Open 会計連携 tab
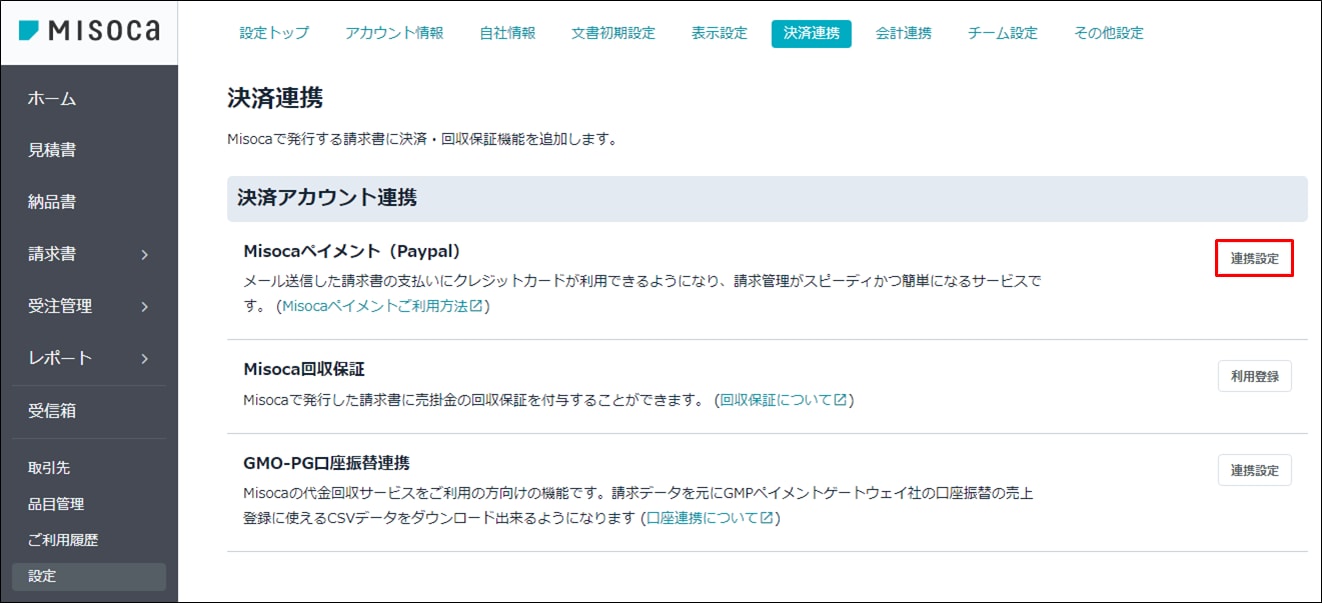 (x=903, y=33)
